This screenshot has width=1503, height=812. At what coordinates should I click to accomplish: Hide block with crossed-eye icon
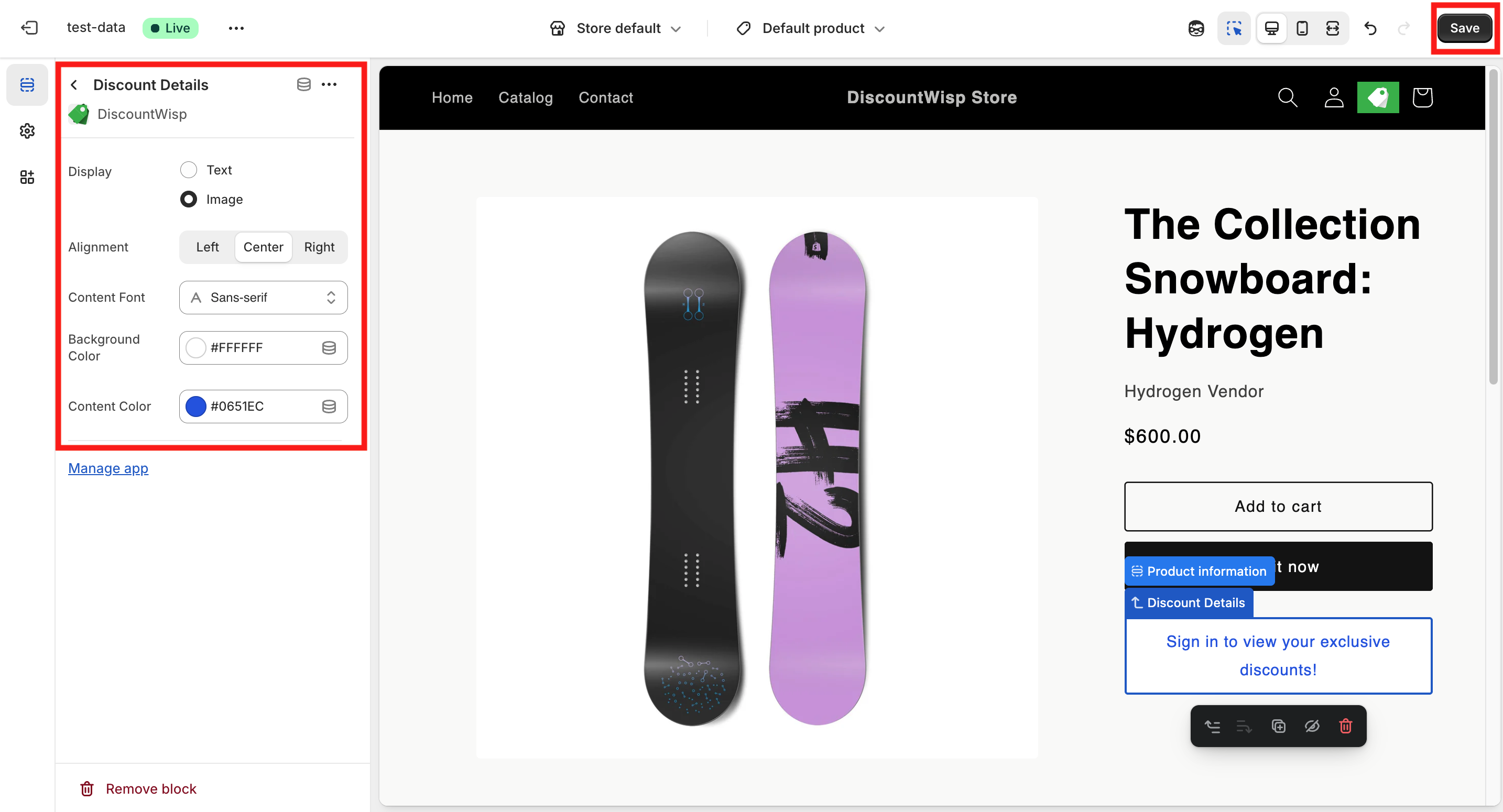(1312, 726)
